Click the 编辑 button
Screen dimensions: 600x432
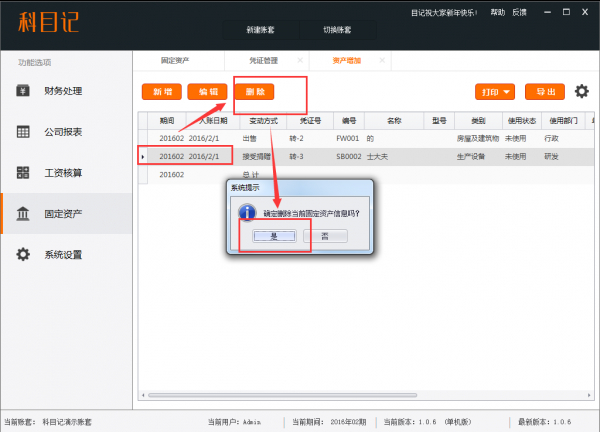click(x=207, y=92)
